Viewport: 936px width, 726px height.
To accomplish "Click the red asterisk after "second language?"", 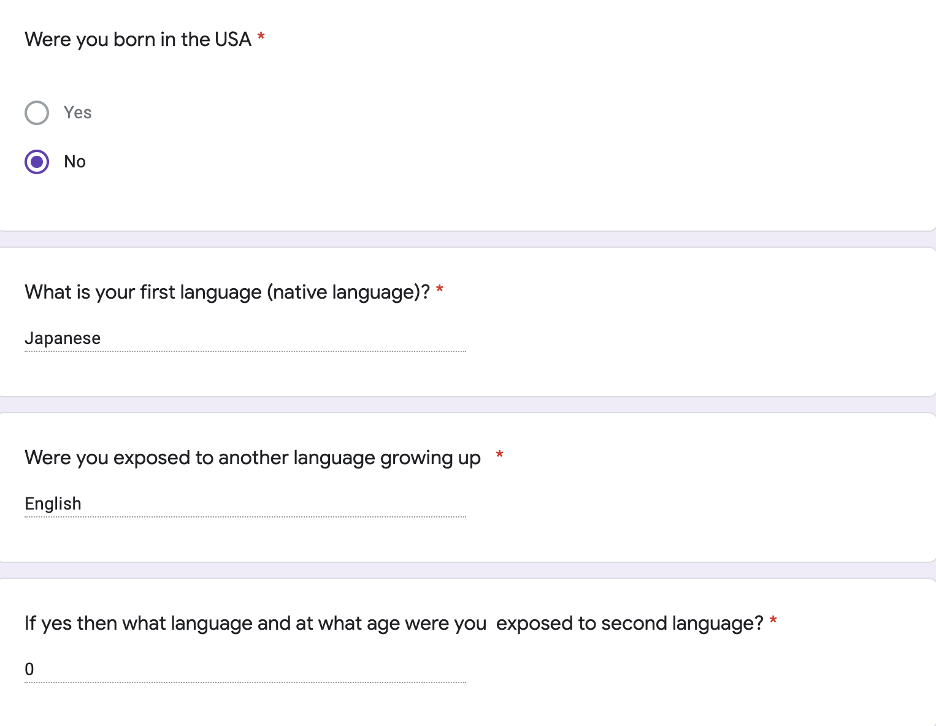I will (x=773, y=621).
